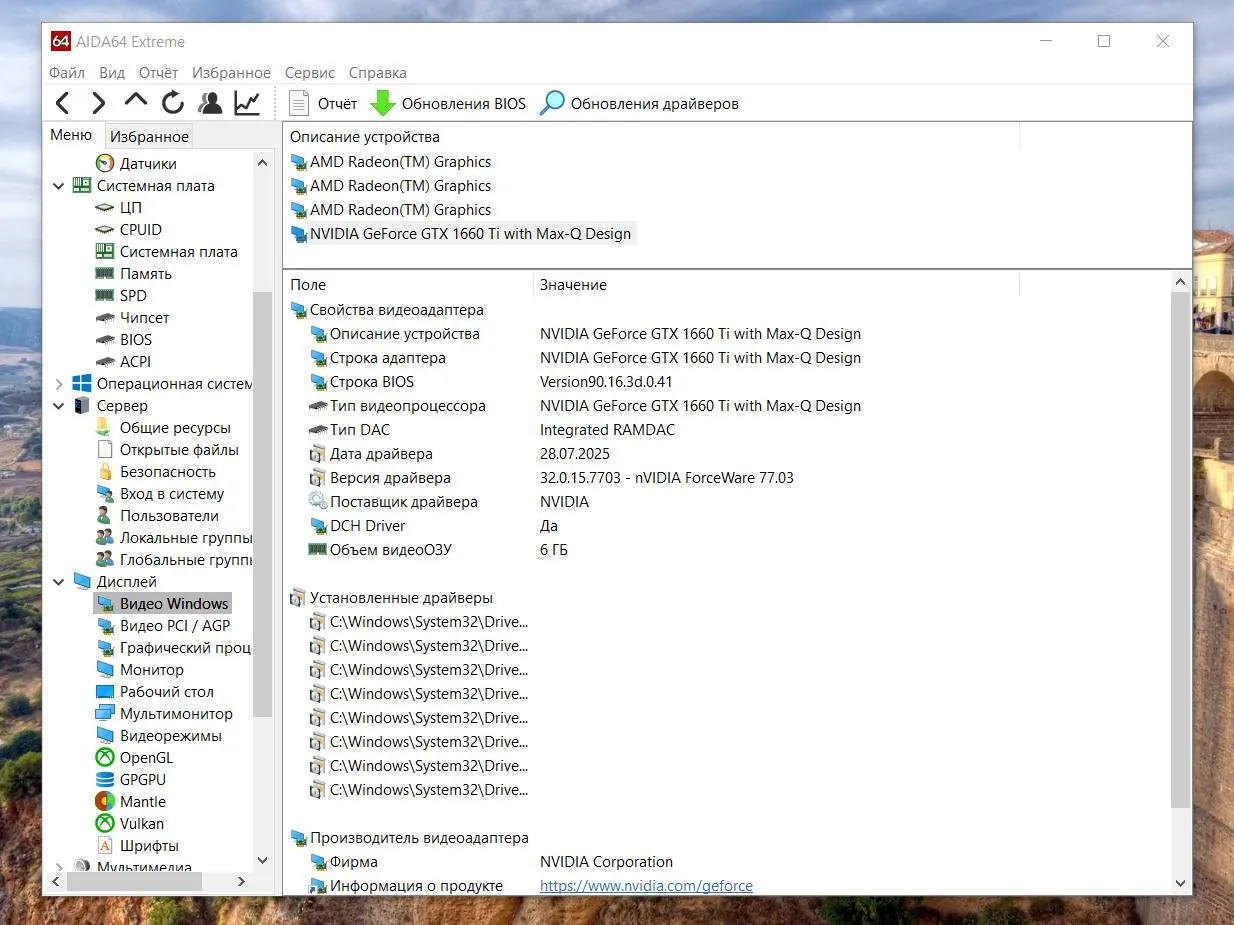1234x925 pixels.
Task: Open the nvidia.com/geforce product link
Action: click(646, 886)
